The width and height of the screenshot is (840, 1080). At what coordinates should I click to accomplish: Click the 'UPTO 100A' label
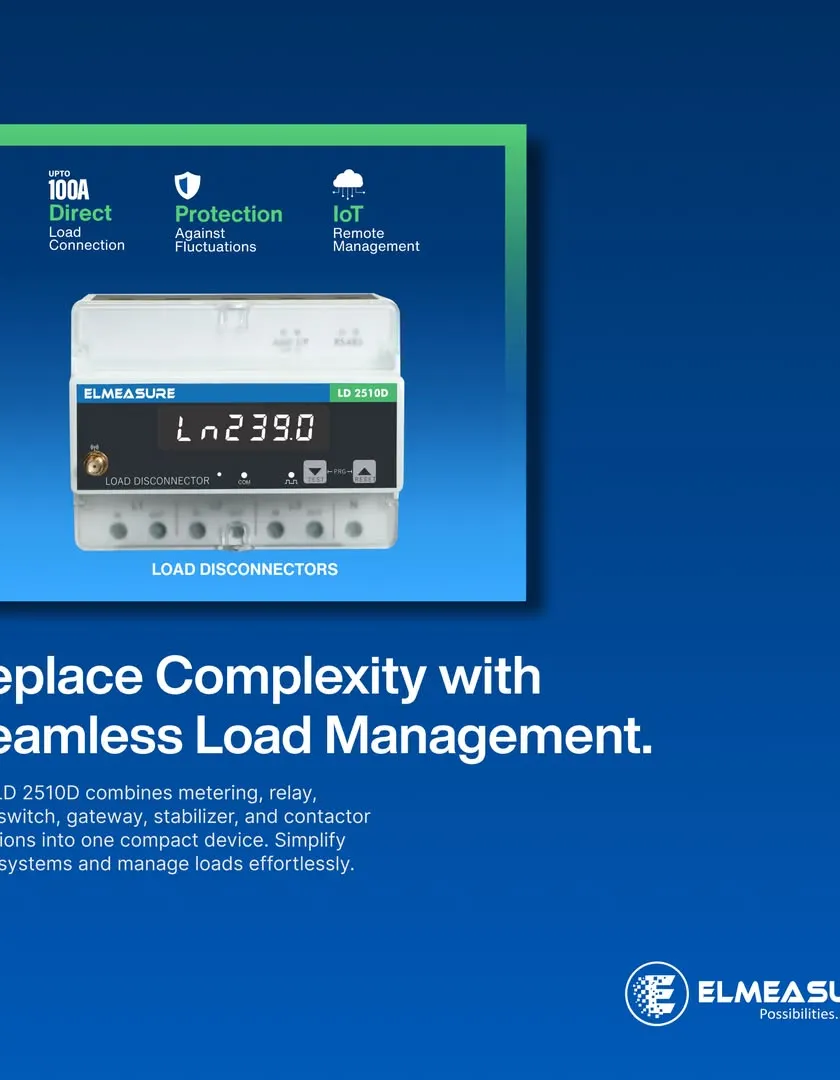click(x=69, y=185)
